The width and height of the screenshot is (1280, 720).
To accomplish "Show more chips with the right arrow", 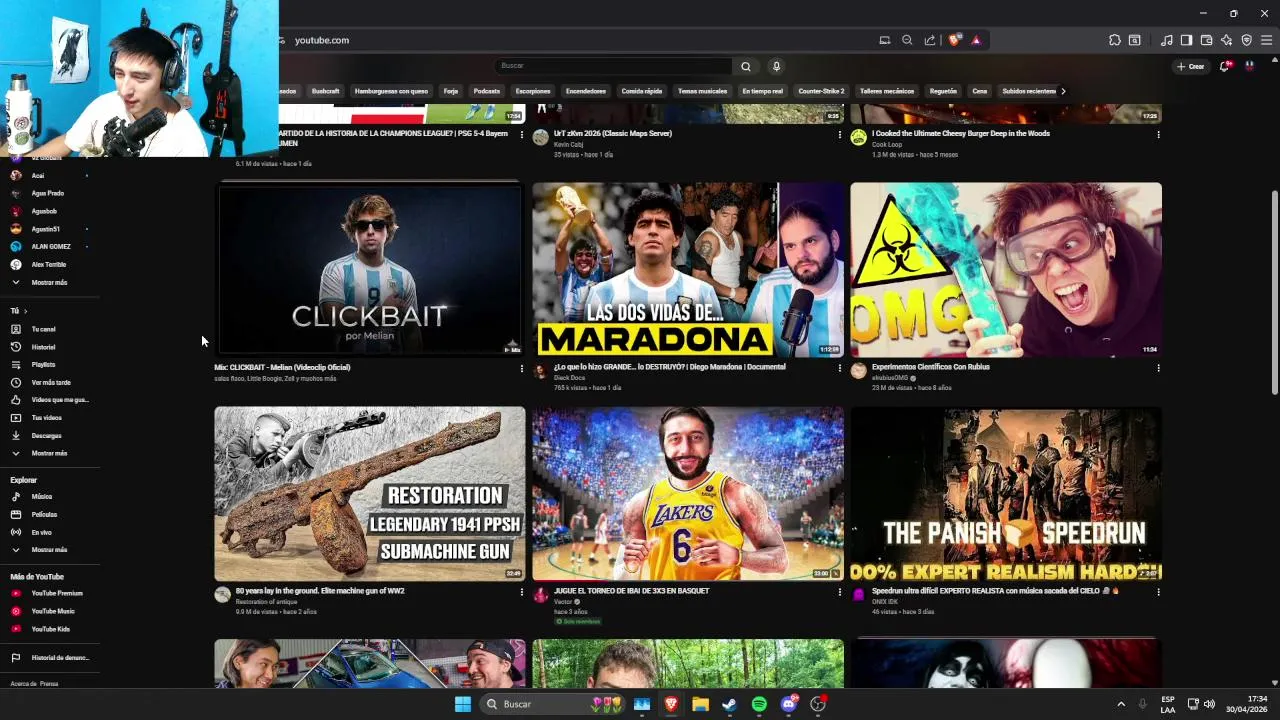I will [1063, 91].
